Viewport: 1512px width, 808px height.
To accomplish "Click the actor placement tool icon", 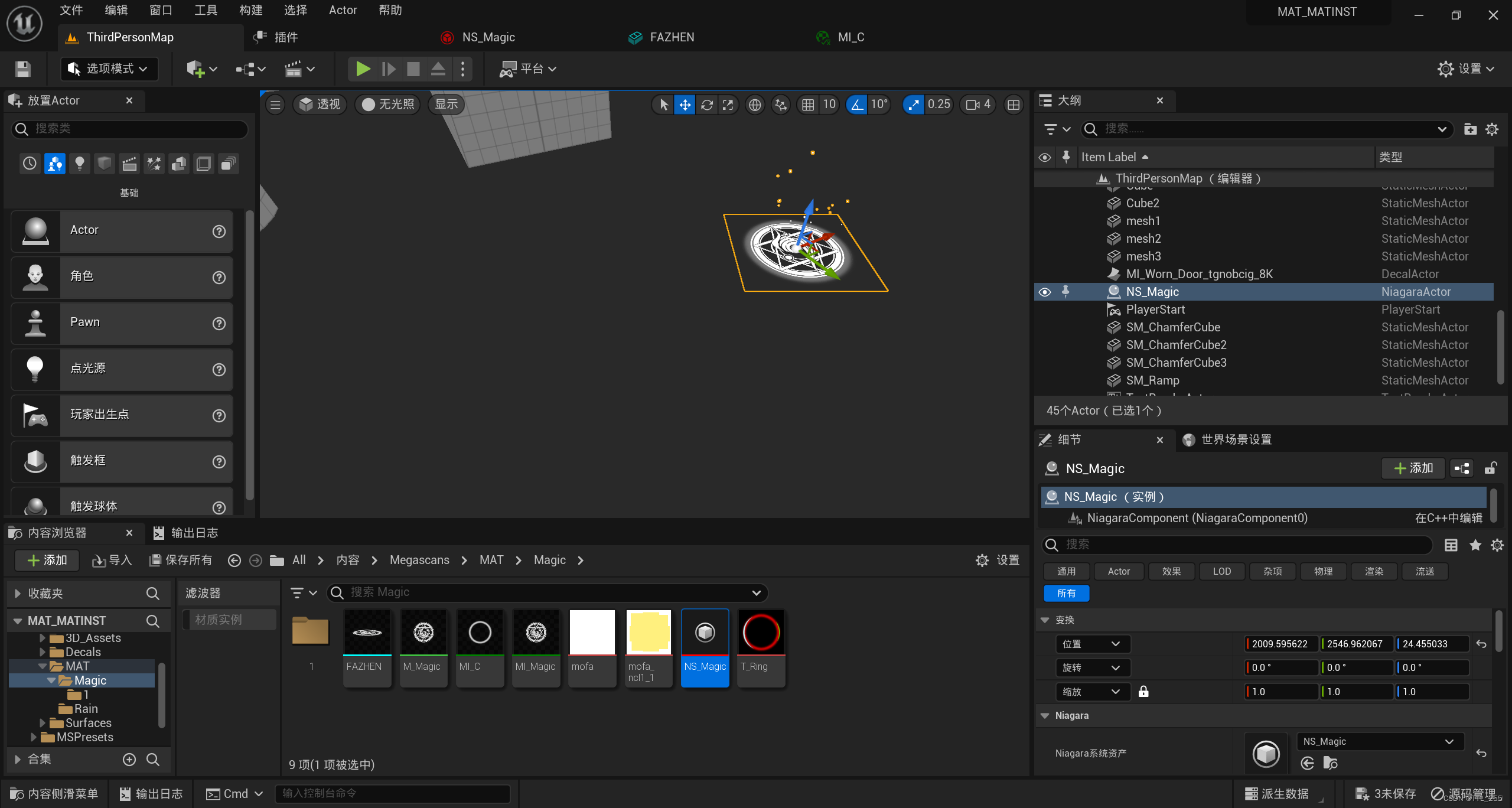I will [x=197, y=68].
